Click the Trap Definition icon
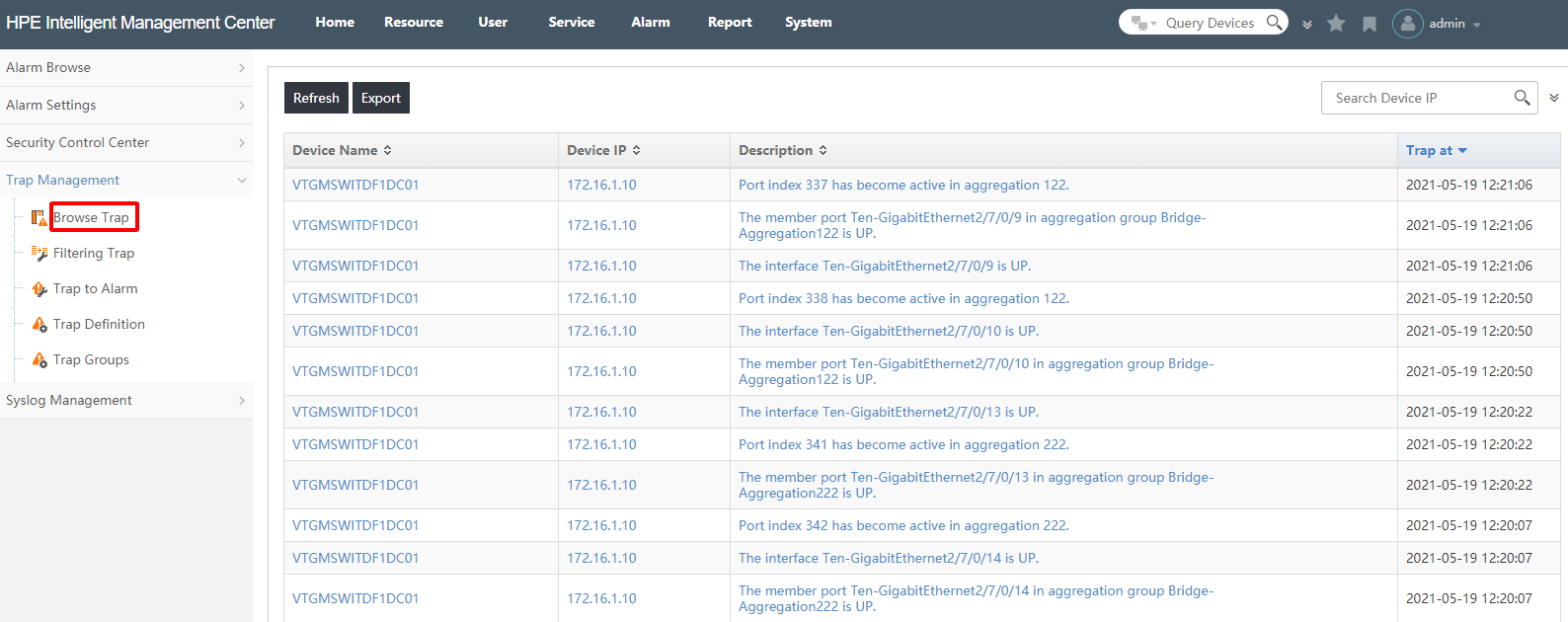 pos(39,325)
